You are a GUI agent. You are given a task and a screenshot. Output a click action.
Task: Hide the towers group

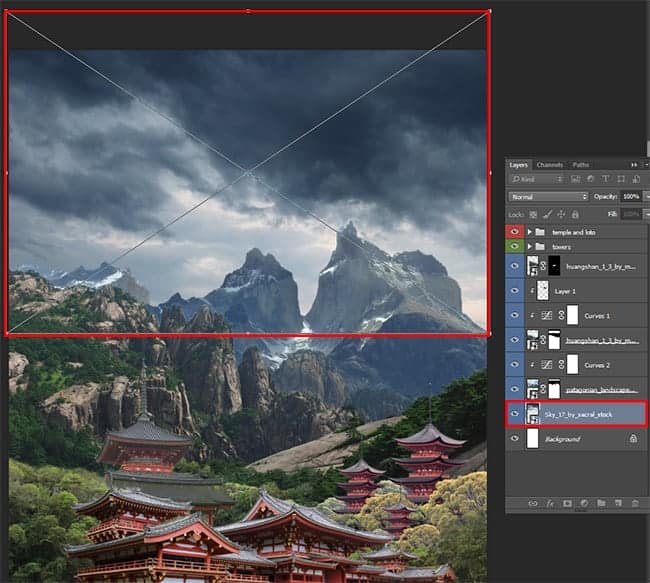[x=514, y=246]
